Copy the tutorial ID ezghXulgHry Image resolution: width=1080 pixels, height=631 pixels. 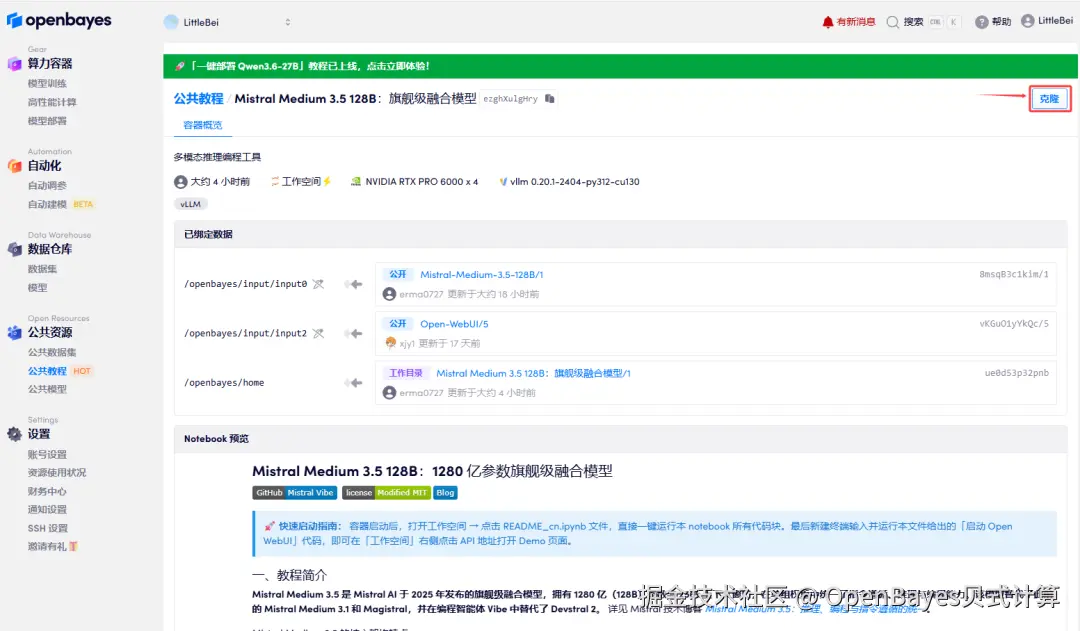(x=550, y=99)
